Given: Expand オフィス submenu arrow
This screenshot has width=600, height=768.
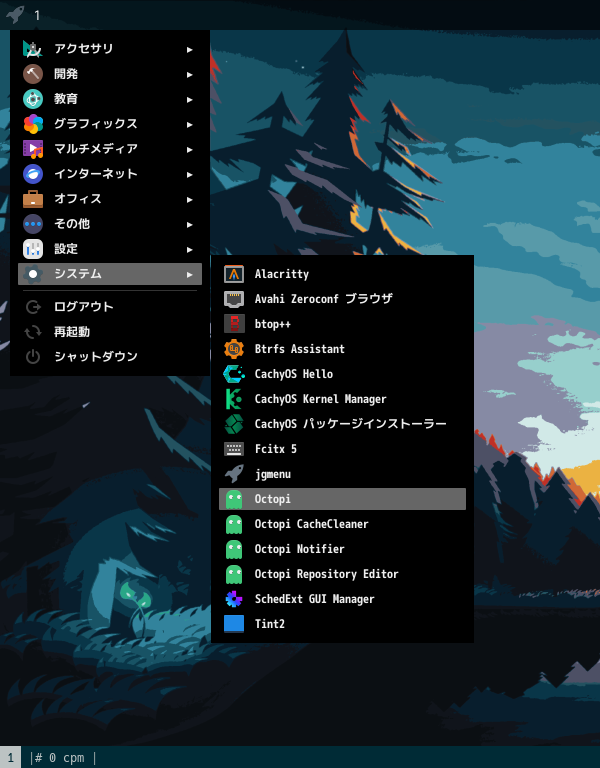Looking at the screenshot, I should tap(190, 199).
